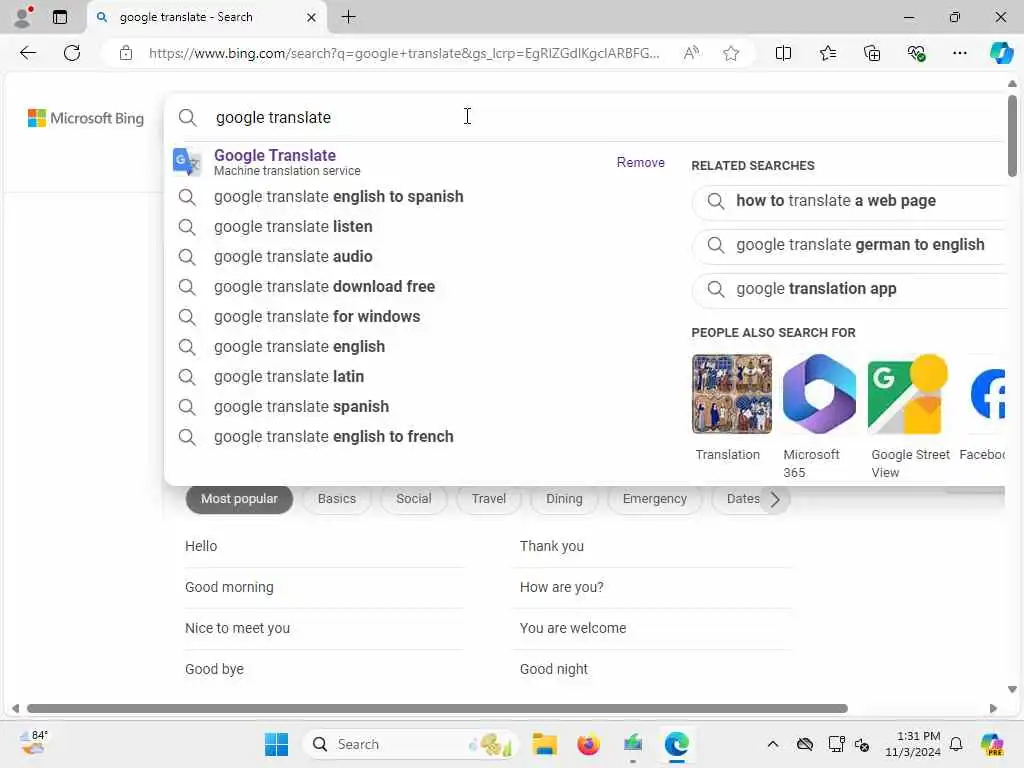
Task: Click the address bar URL
Action: point(404,53)
